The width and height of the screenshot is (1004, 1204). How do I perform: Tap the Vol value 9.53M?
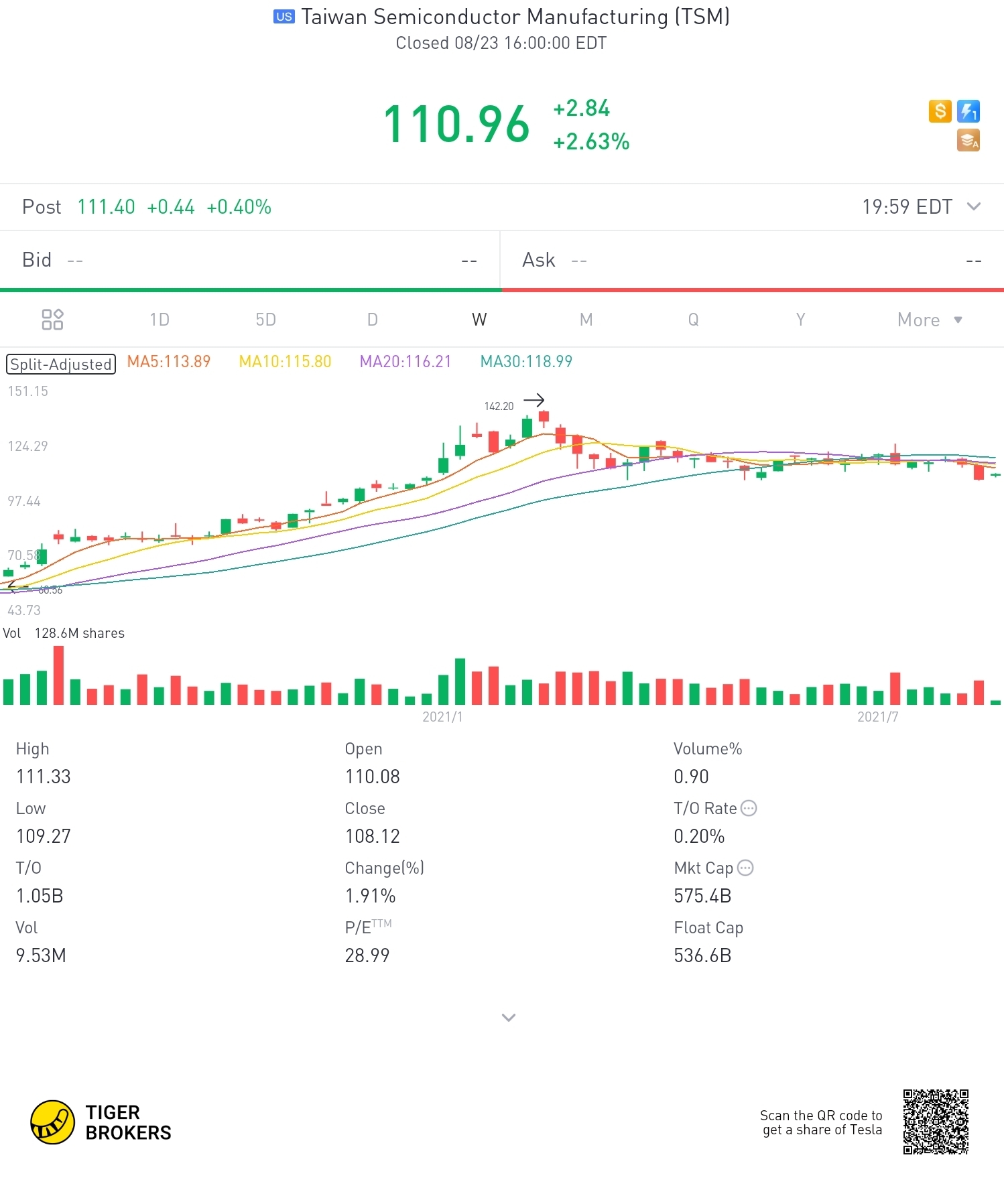coord(41,955)
